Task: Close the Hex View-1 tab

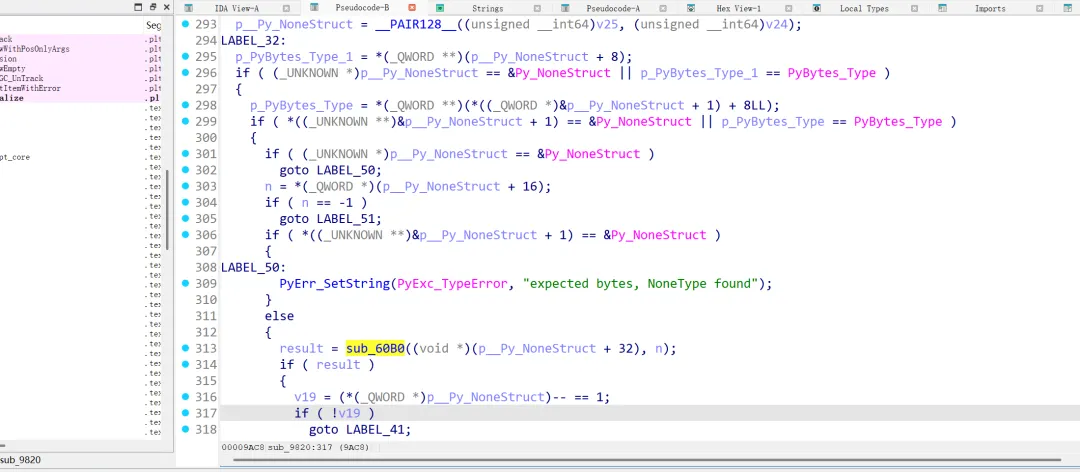Action: point(789,8)
